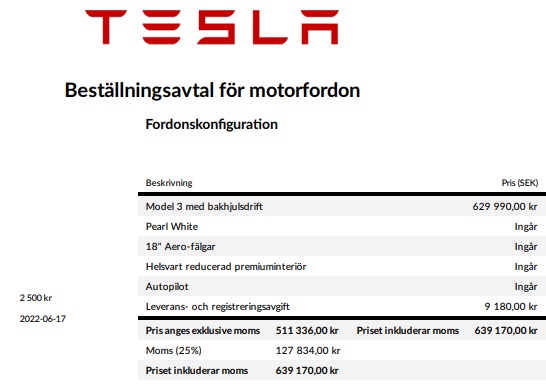Click the 629 990,00 kr price

[505, 206]
